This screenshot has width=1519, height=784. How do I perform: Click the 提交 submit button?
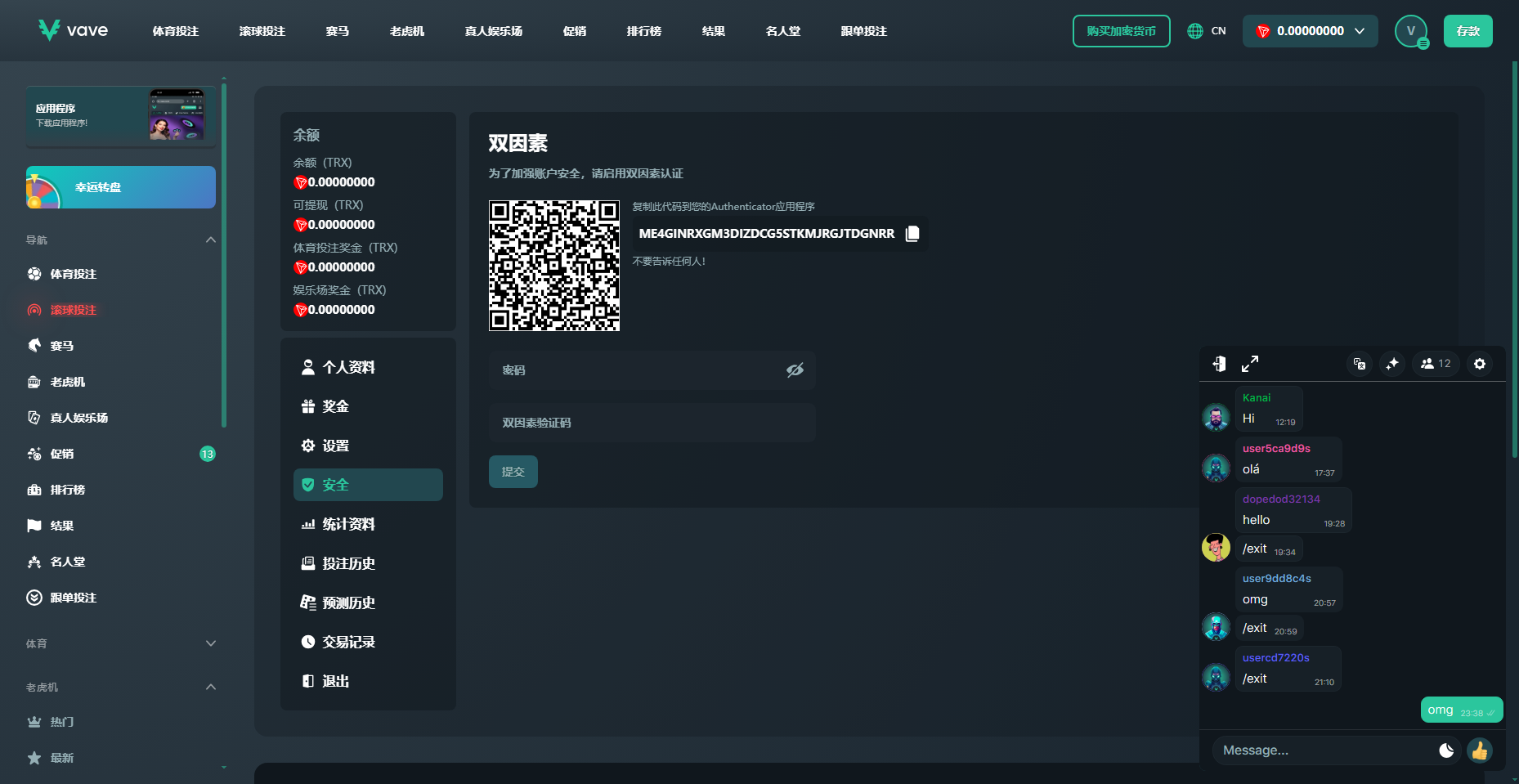click(513, 472)
